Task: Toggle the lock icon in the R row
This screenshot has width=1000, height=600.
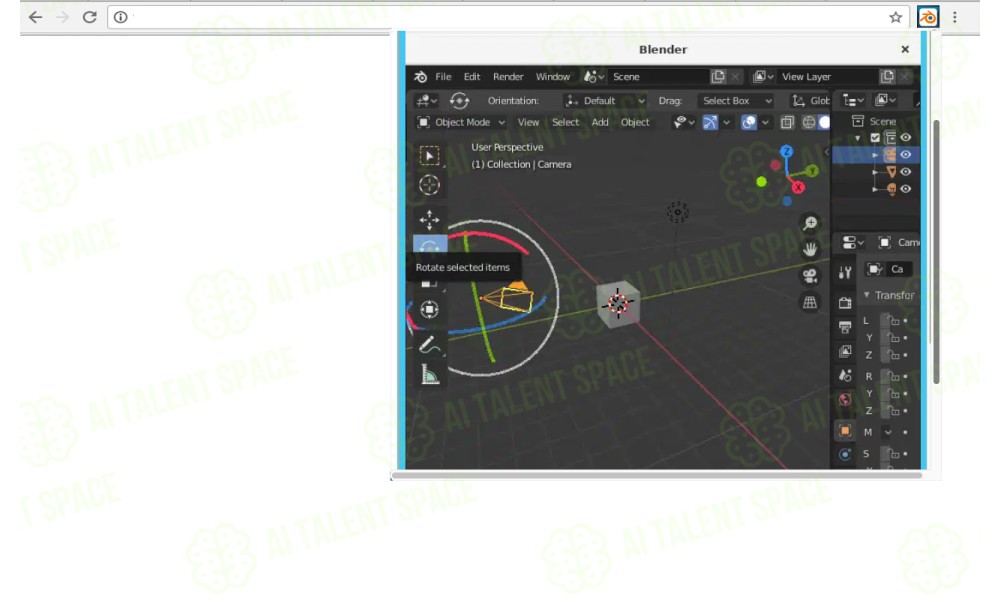Action: [893, 376]
